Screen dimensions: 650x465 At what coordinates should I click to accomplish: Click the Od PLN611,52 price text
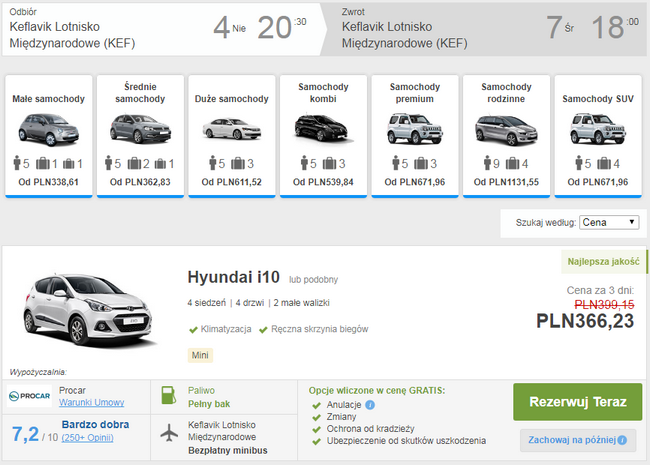[x=232, y=182]
